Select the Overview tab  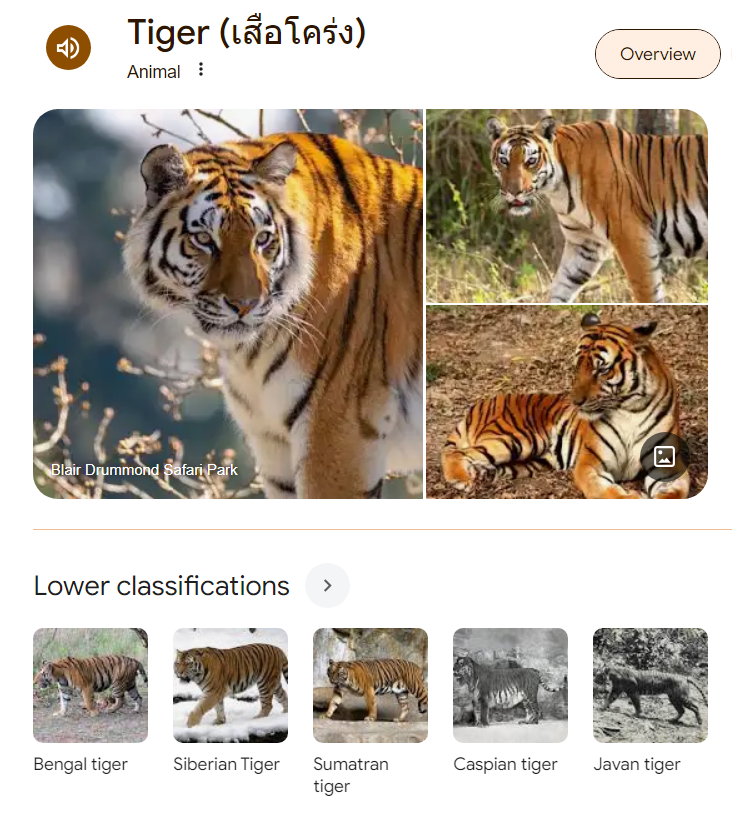(657, 54)
